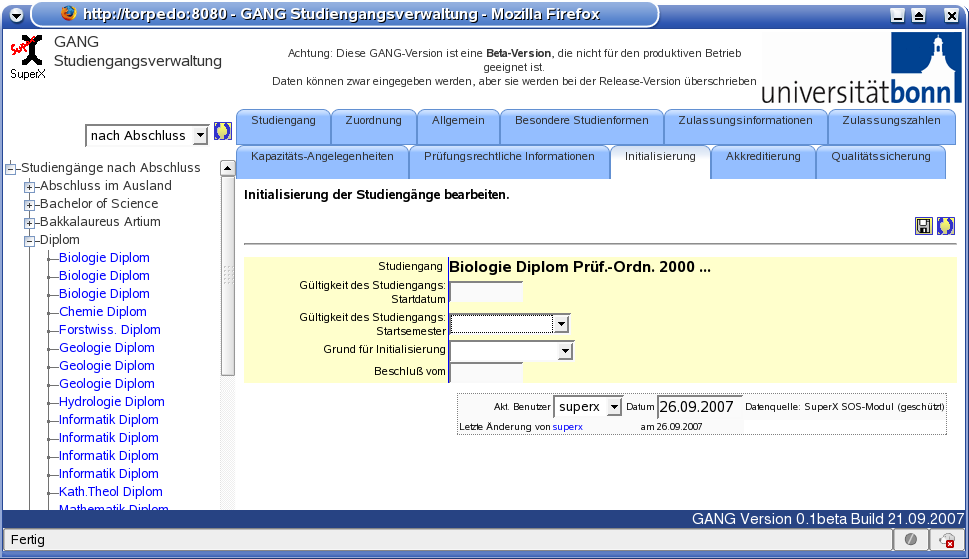The image size is (969, 559).
Task: Open the Startsemester dropdown
Action: [x=561, y=324]
